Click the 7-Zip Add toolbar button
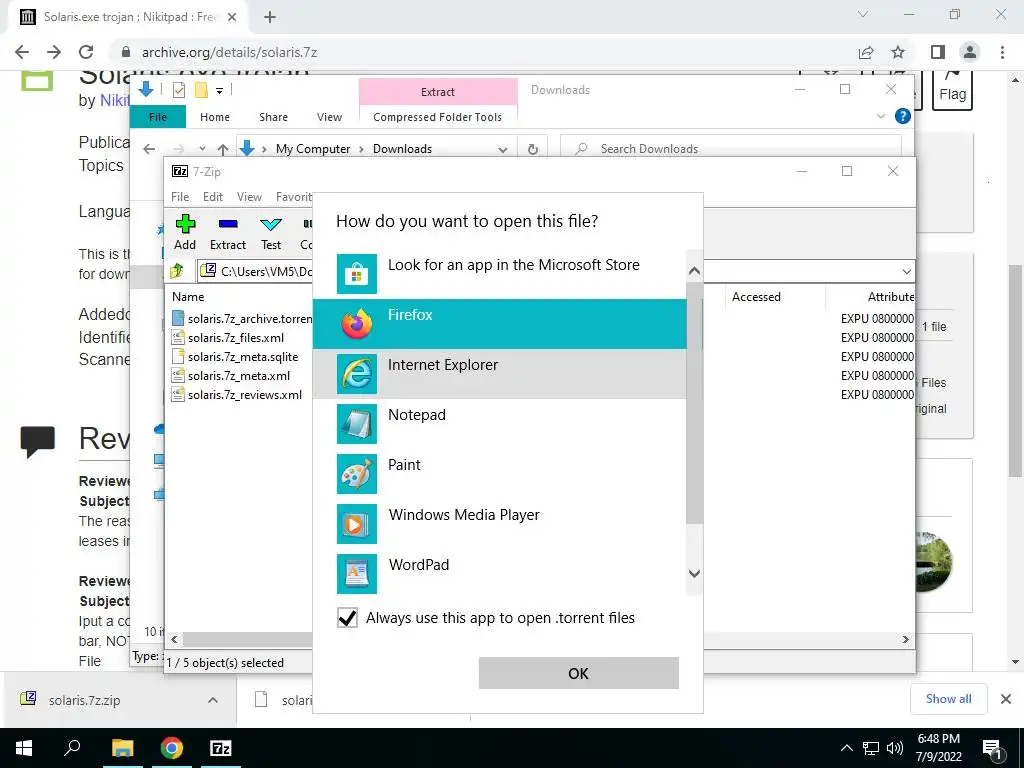 click(x=185, y=232)
